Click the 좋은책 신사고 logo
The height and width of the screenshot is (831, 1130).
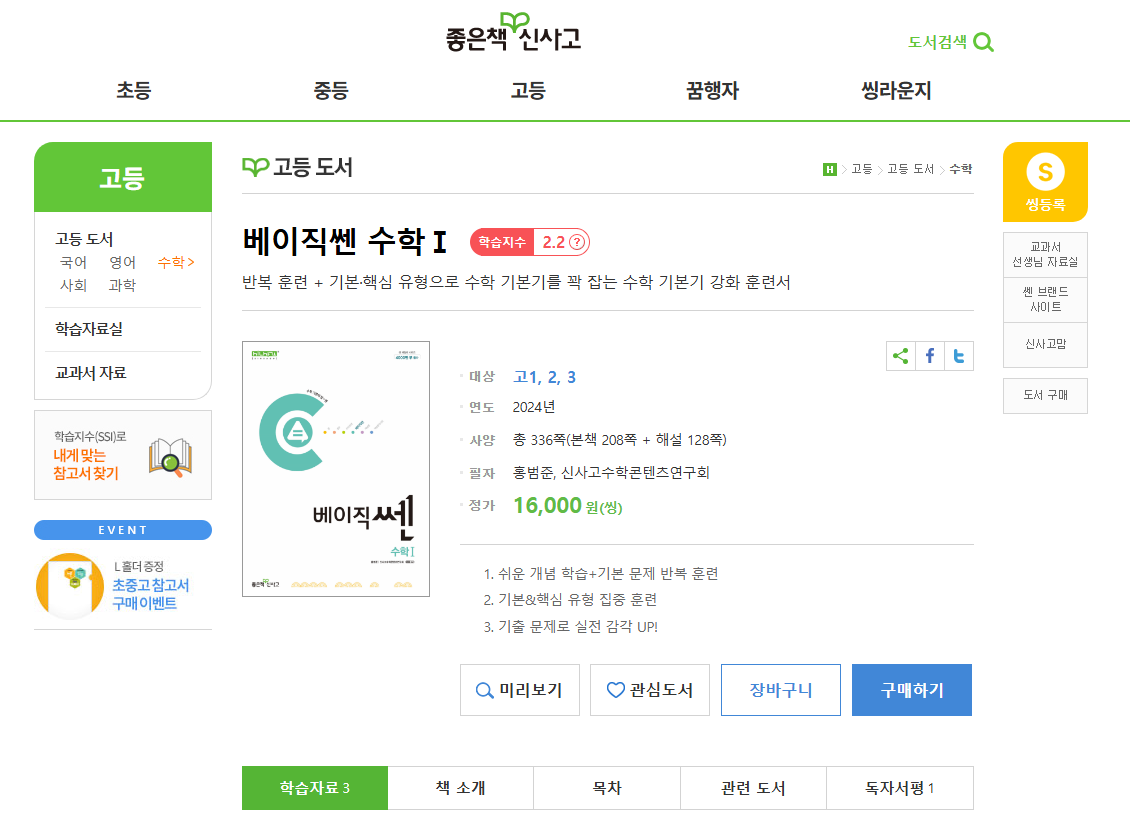[513, 33]
